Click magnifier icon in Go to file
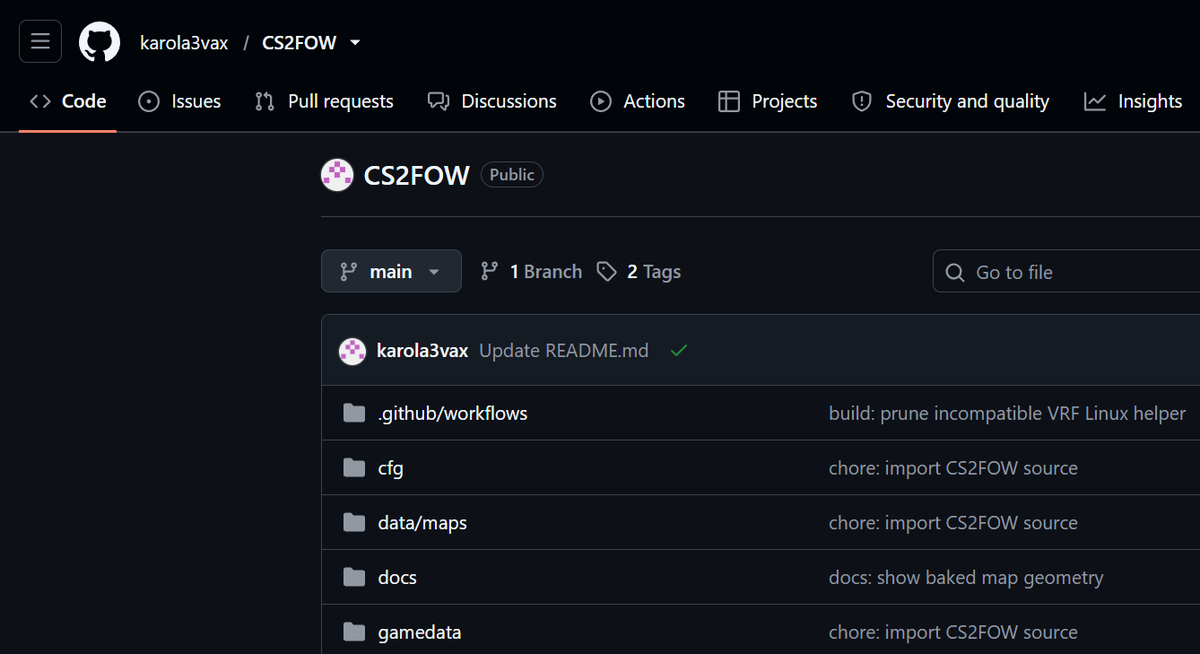 click(956, 272)
